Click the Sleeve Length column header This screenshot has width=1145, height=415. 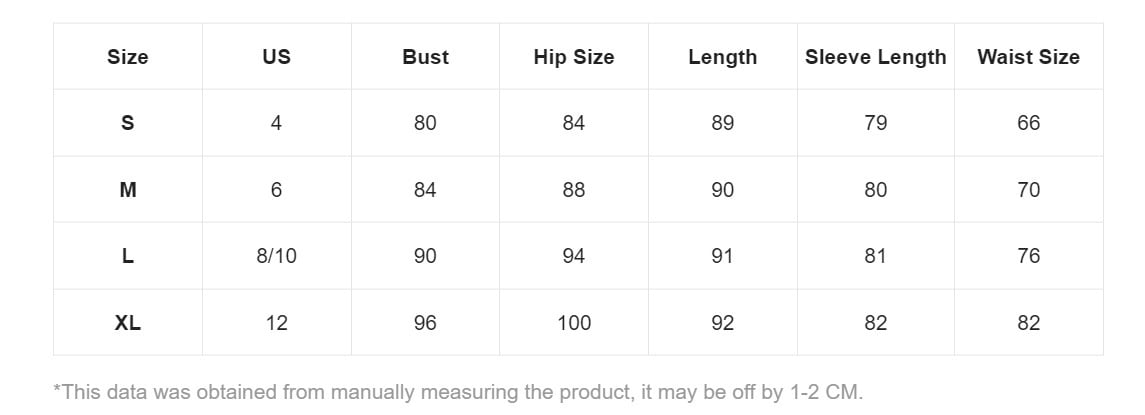[x=875, y=57]
